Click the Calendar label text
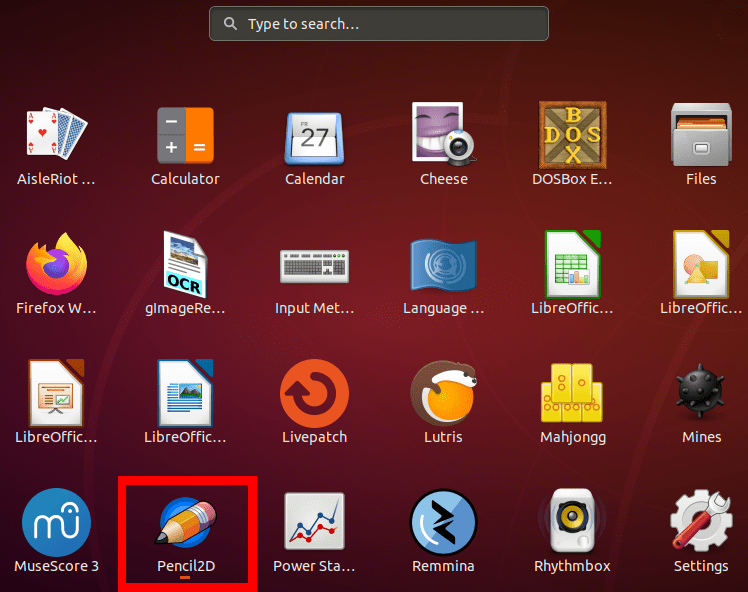The height and width of the screenshot is (592, 748). click(314, 179)
